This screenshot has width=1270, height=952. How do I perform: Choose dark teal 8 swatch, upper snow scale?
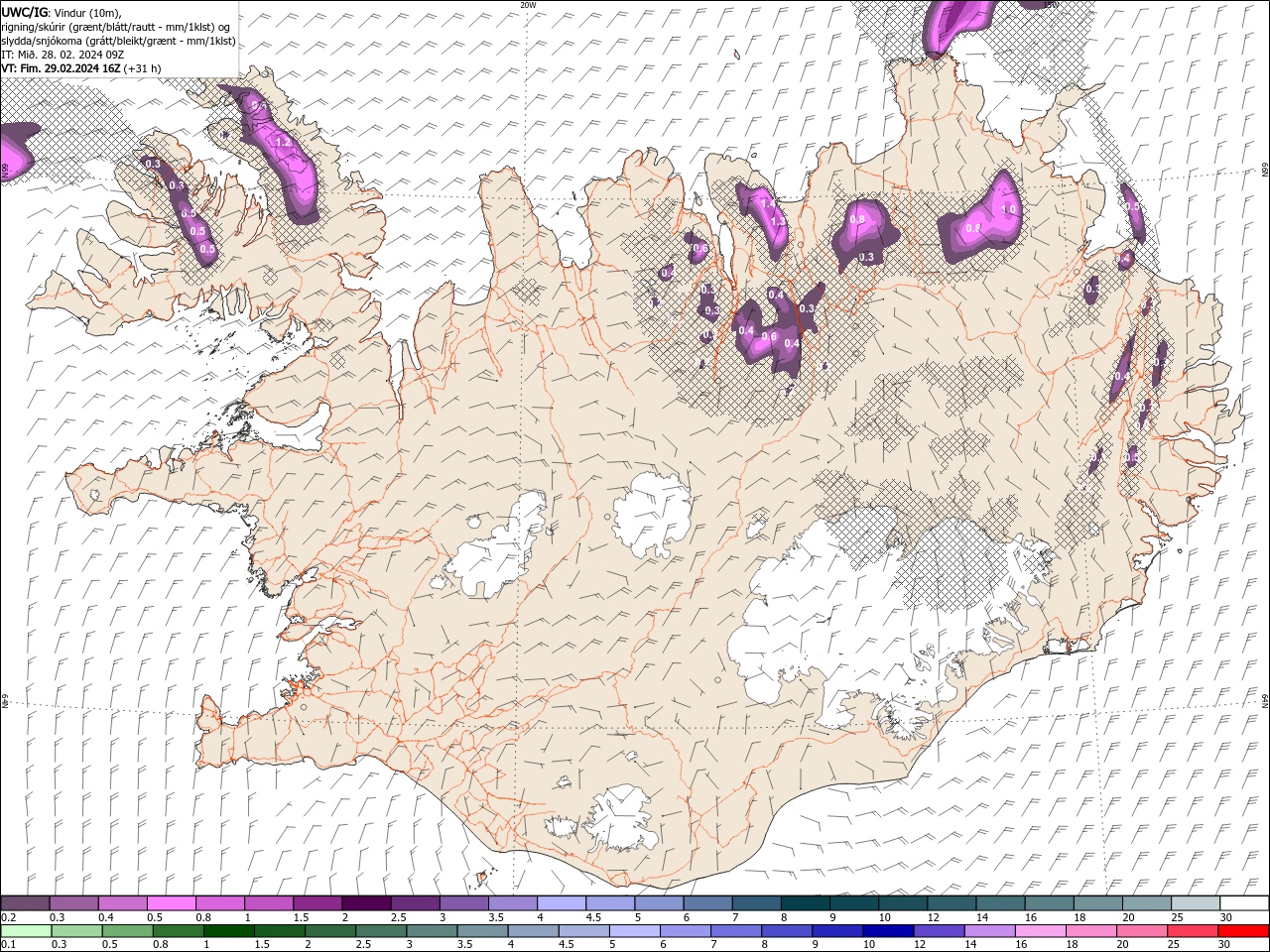click(x=805, y=903)
